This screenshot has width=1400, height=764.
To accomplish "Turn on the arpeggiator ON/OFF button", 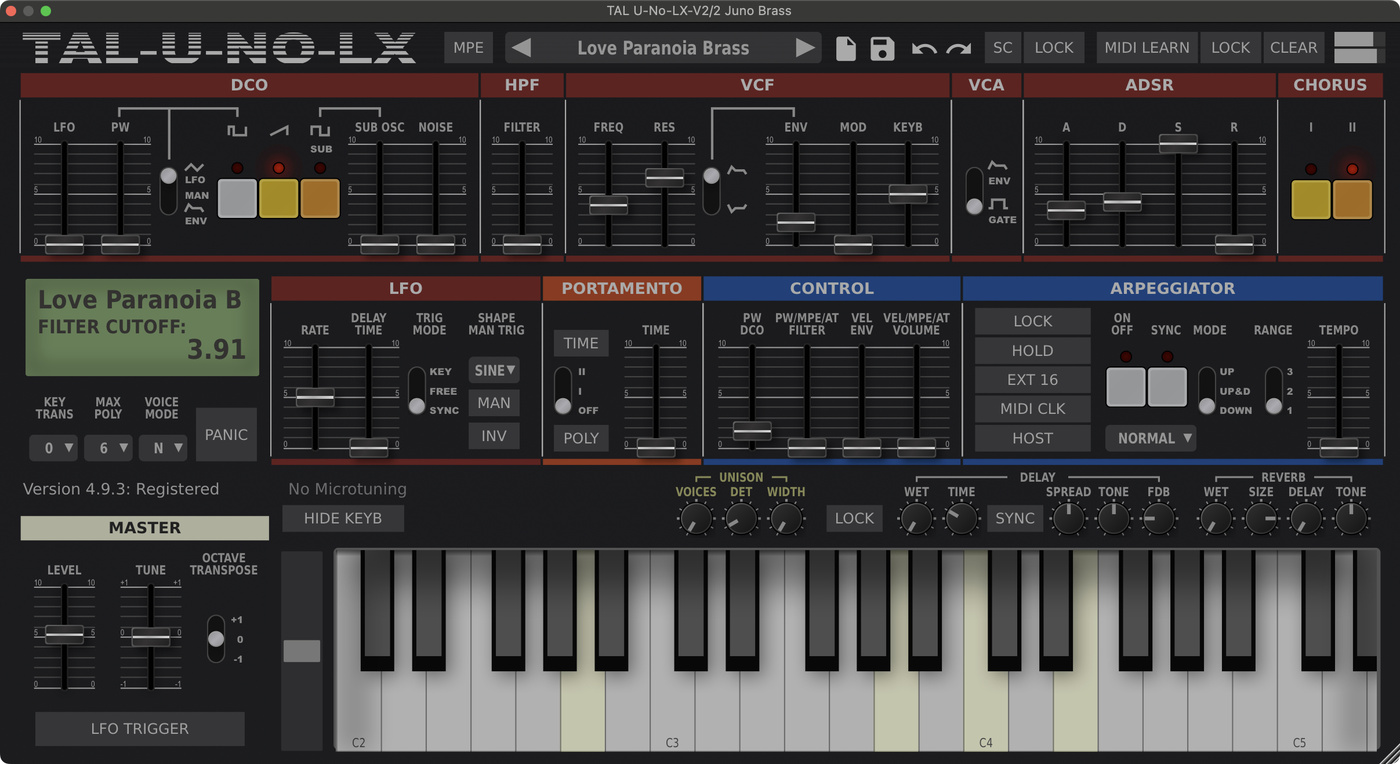I will pyautogui.click(x=1126, y=387).
